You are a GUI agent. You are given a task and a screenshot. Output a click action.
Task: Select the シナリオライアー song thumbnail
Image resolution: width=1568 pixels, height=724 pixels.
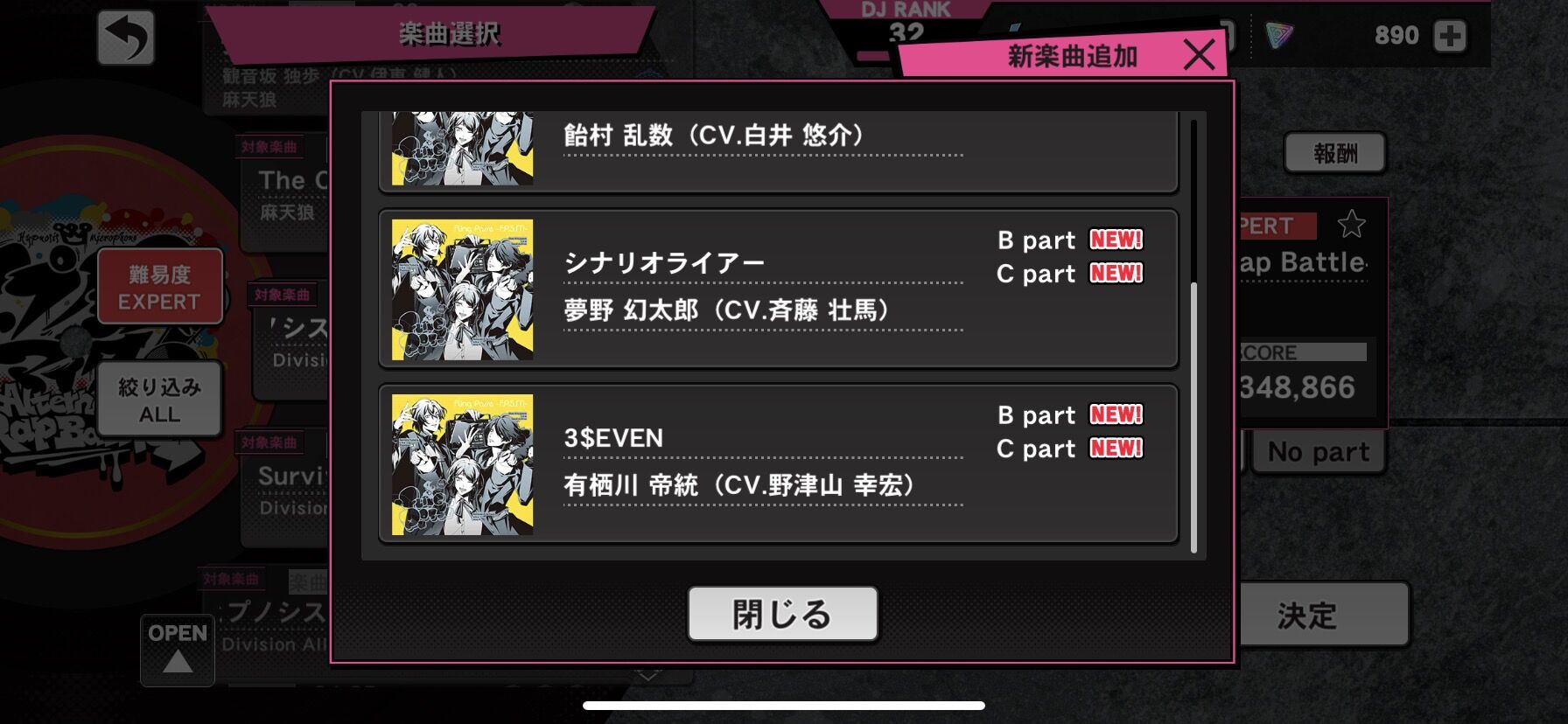coord(462,289)
